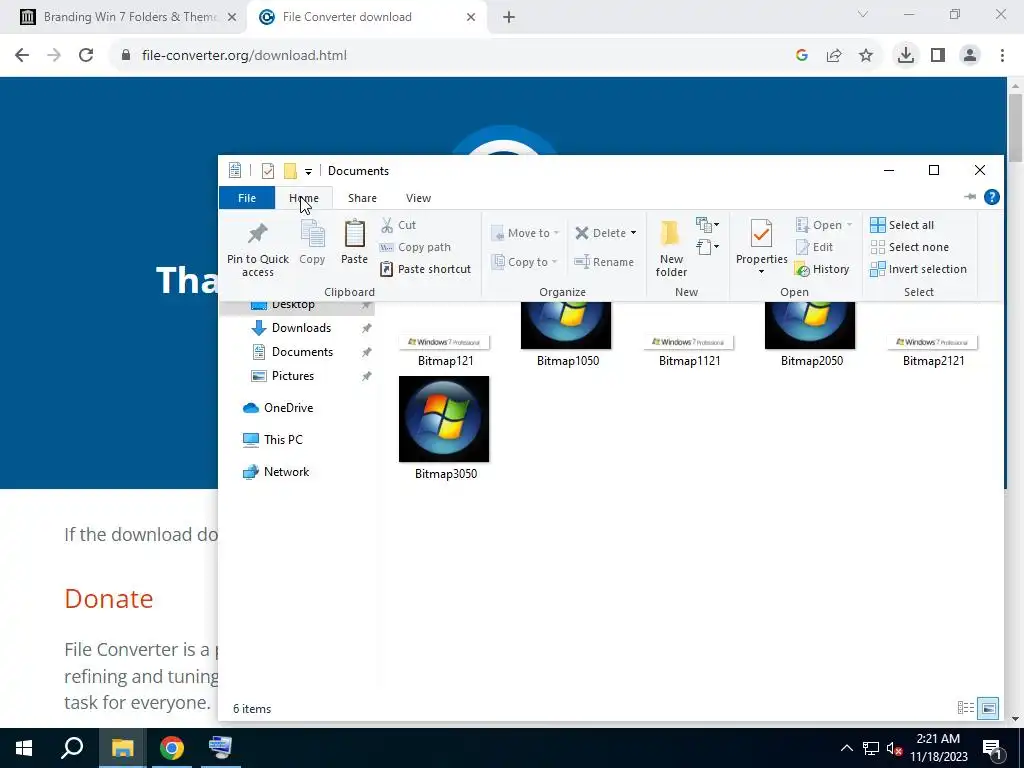Screen dimensions: 1024x768
Task: Click Chrome icon in taskbar
Action: (x=172, y=748)
